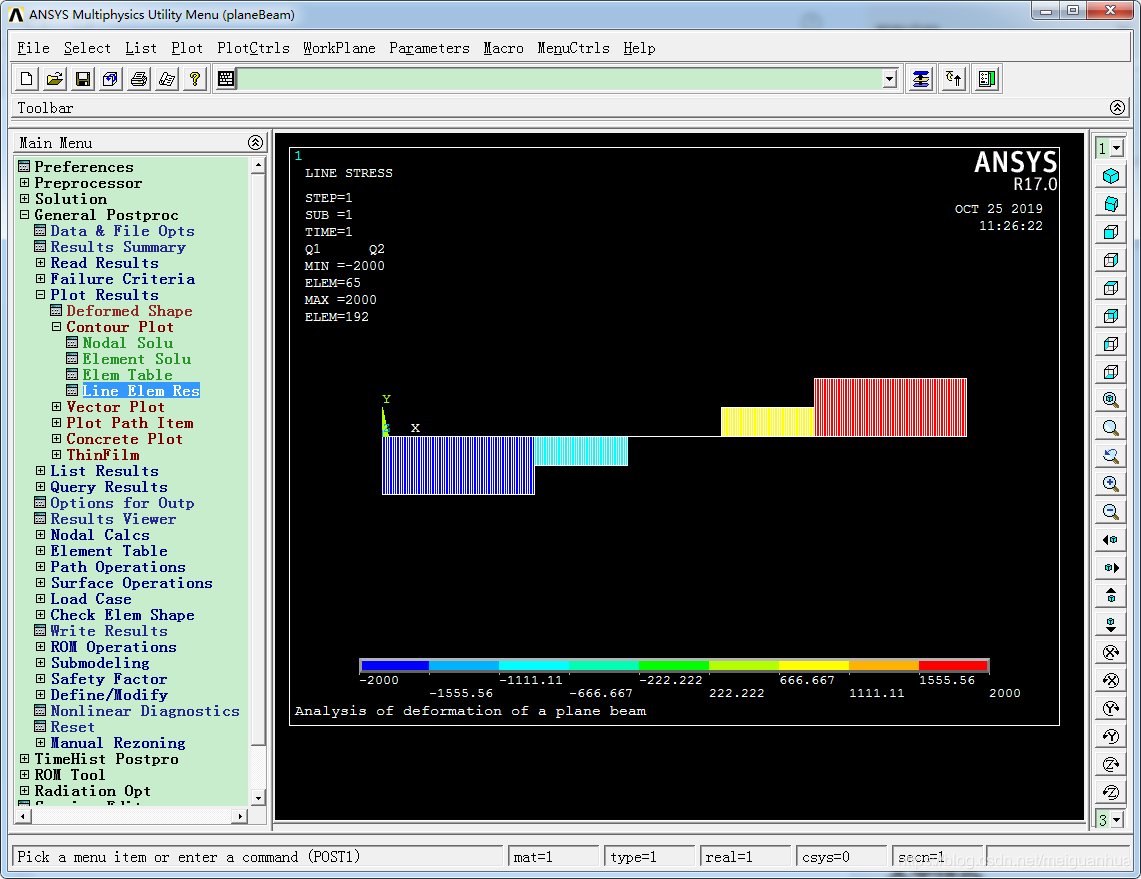Click the Print toolbar icon
The width and height of the screenshot is (1141, 879).
(x=139, y=79)
